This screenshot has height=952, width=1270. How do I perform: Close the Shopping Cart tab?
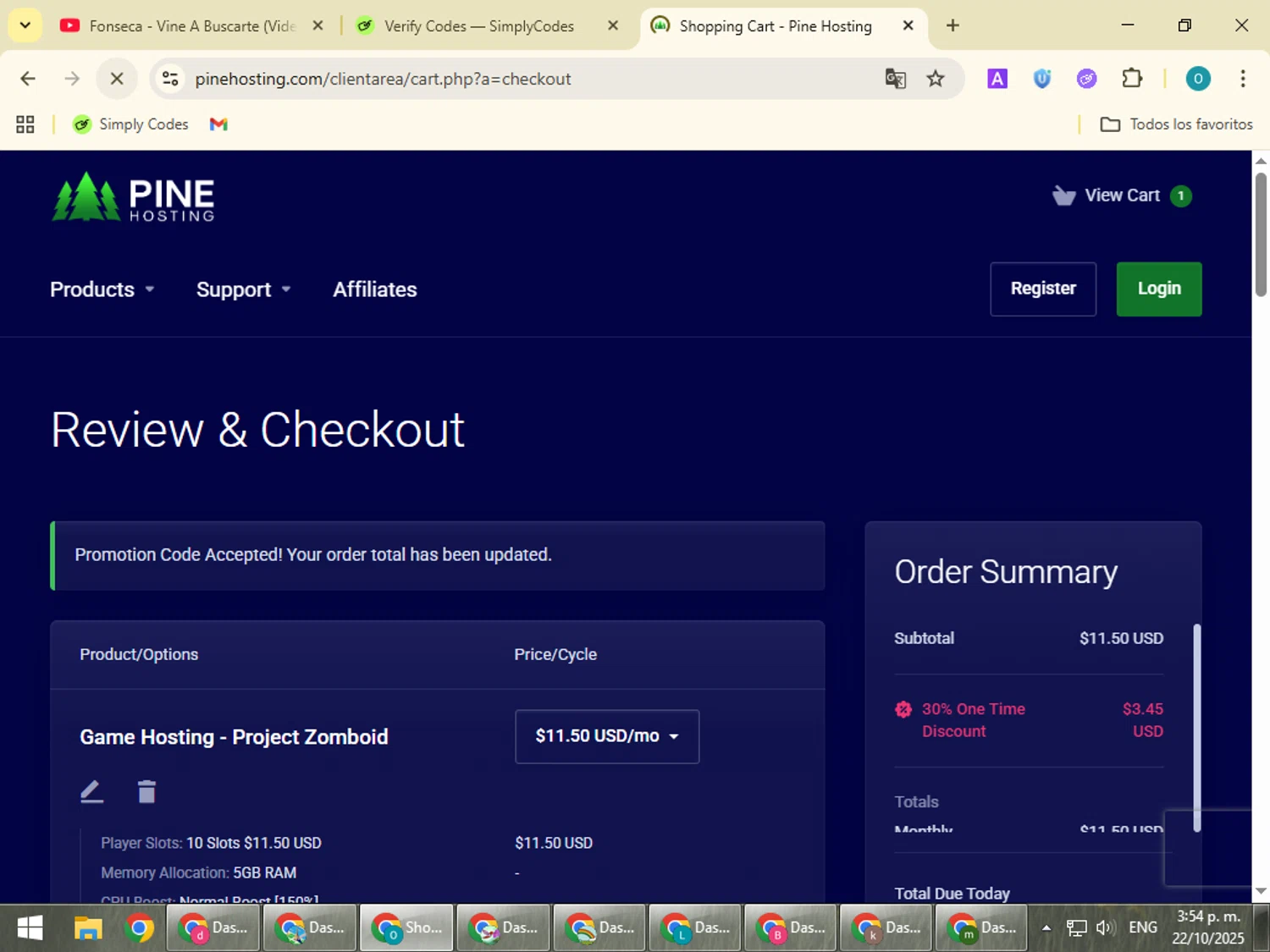[x=908, y=25]
